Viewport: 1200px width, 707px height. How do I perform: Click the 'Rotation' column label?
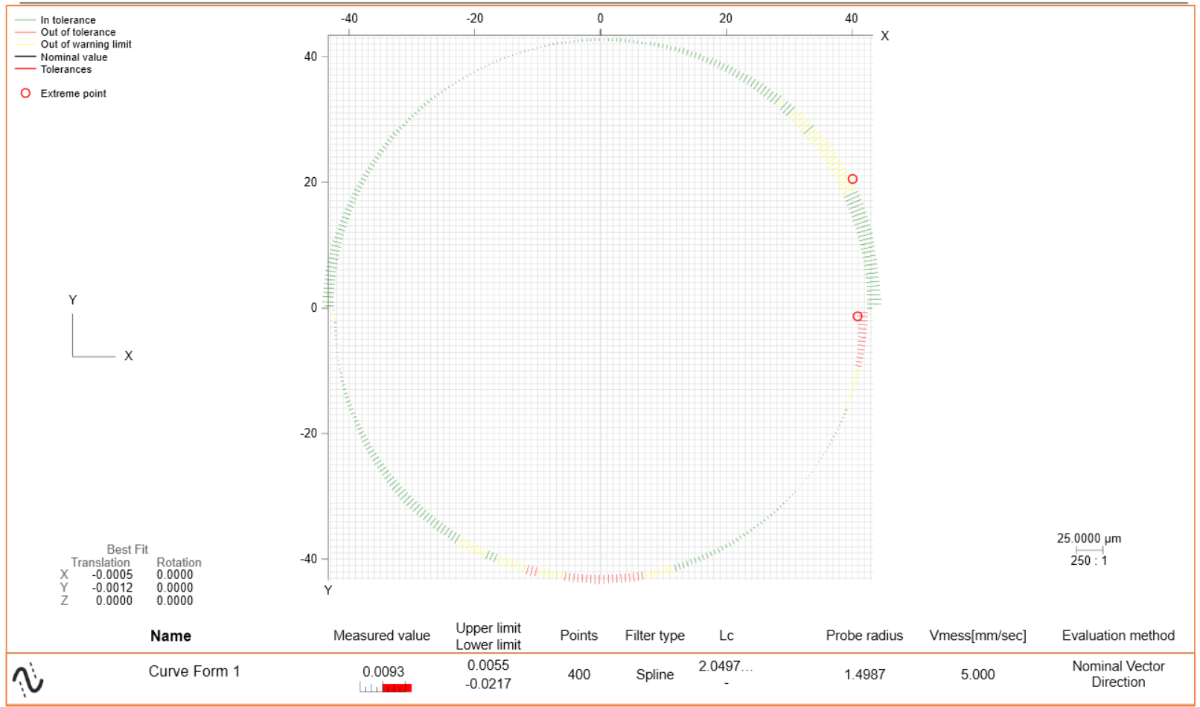[179, 563]
